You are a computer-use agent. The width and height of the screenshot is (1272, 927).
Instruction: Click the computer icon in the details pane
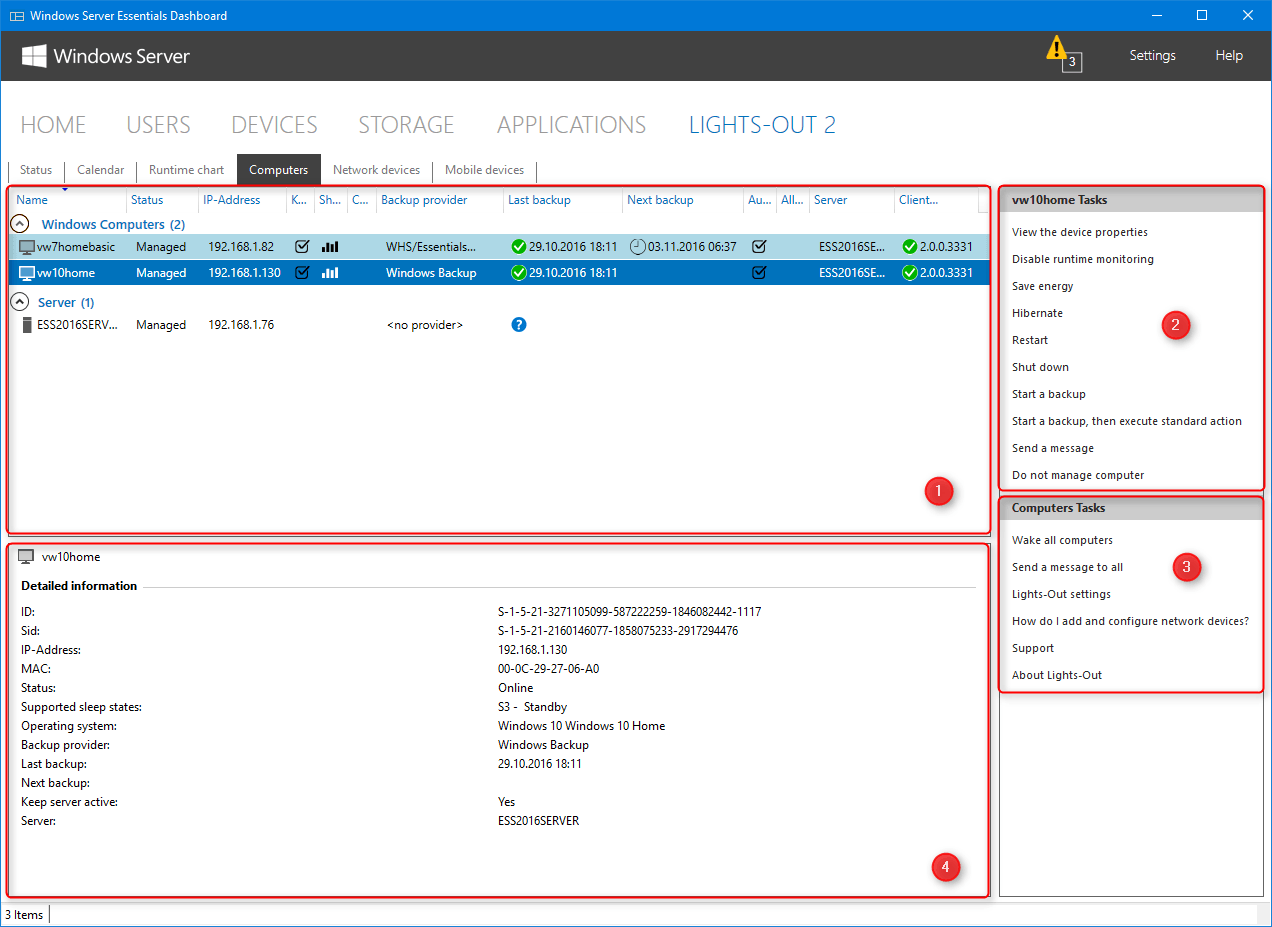(26, 557)
